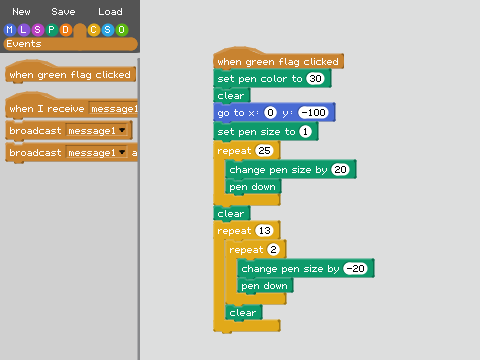The width and height of the screenshot is (480, 360).
Task: Edit the pen size value 1
Action: 305,132
